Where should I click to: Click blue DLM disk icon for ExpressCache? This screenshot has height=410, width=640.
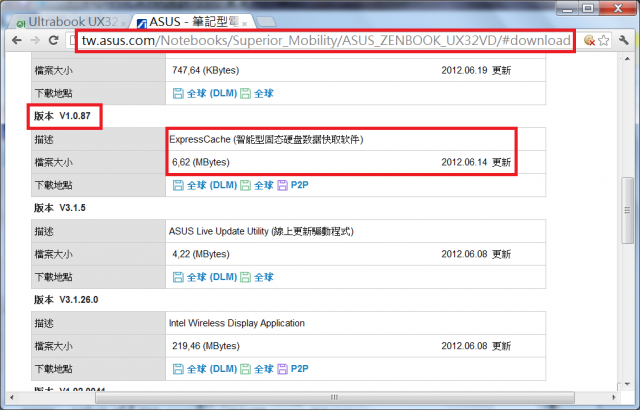point(178,185)
